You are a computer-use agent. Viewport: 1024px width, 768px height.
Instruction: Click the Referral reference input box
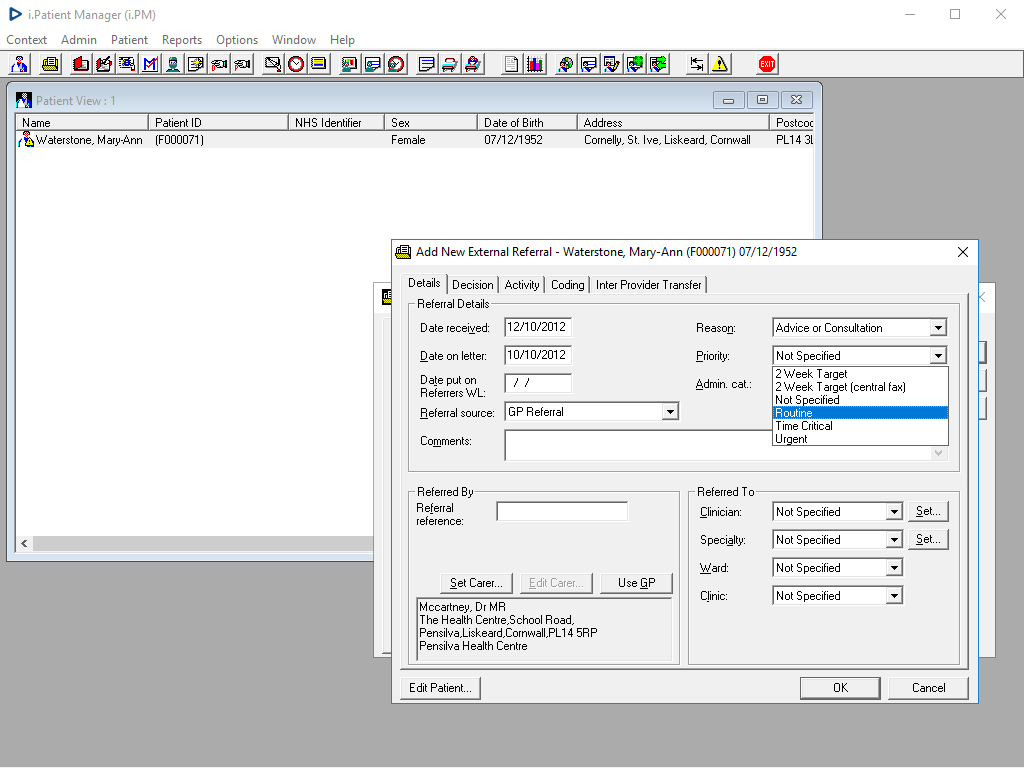pos(562,511)
